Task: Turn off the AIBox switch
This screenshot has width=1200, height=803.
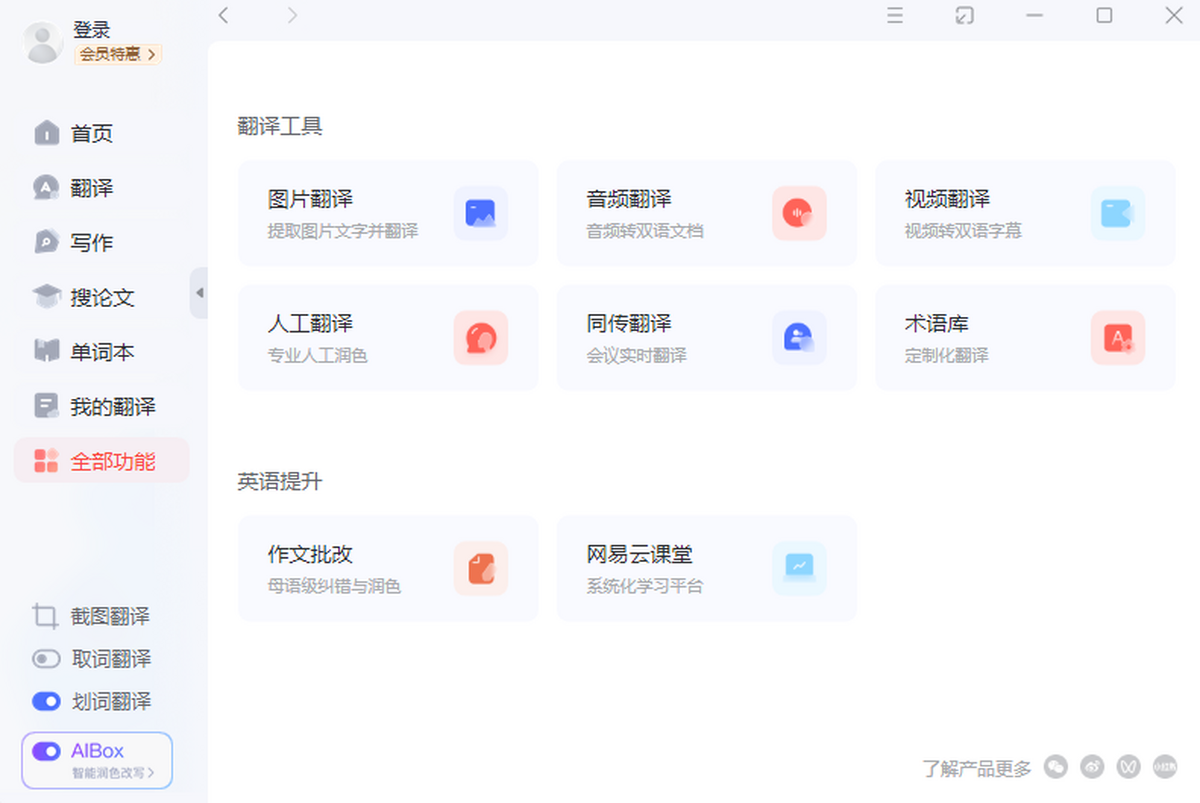Action: point(46,751)
